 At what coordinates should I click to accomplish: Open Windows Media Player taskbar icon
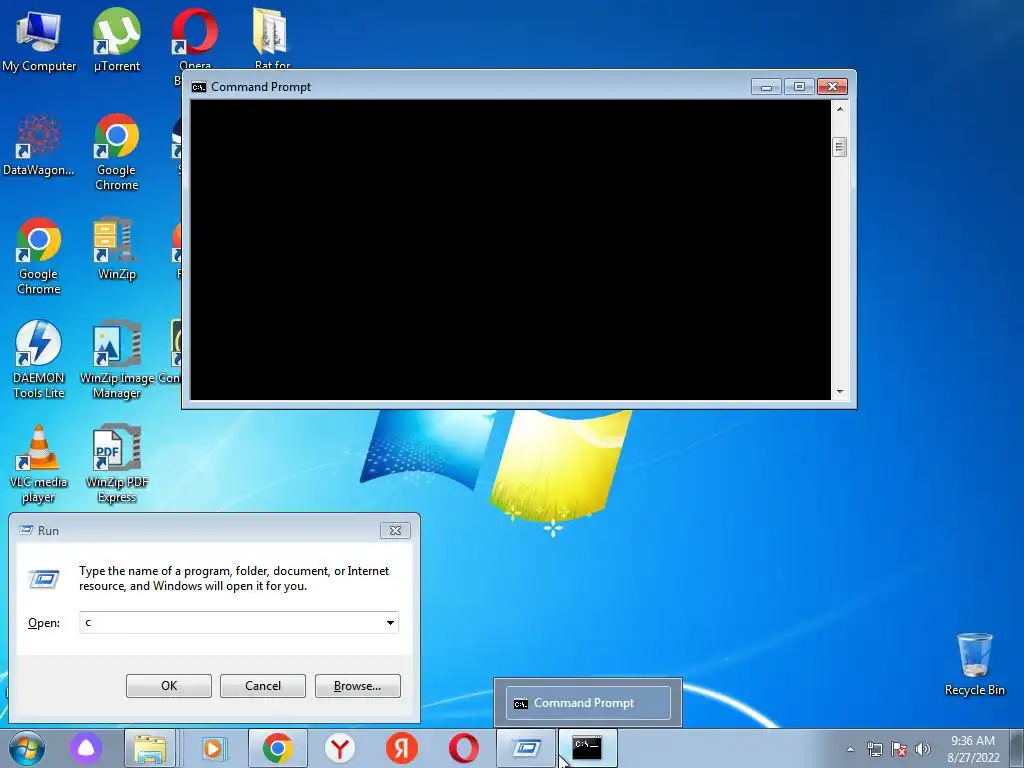click(x=213, y=748)
